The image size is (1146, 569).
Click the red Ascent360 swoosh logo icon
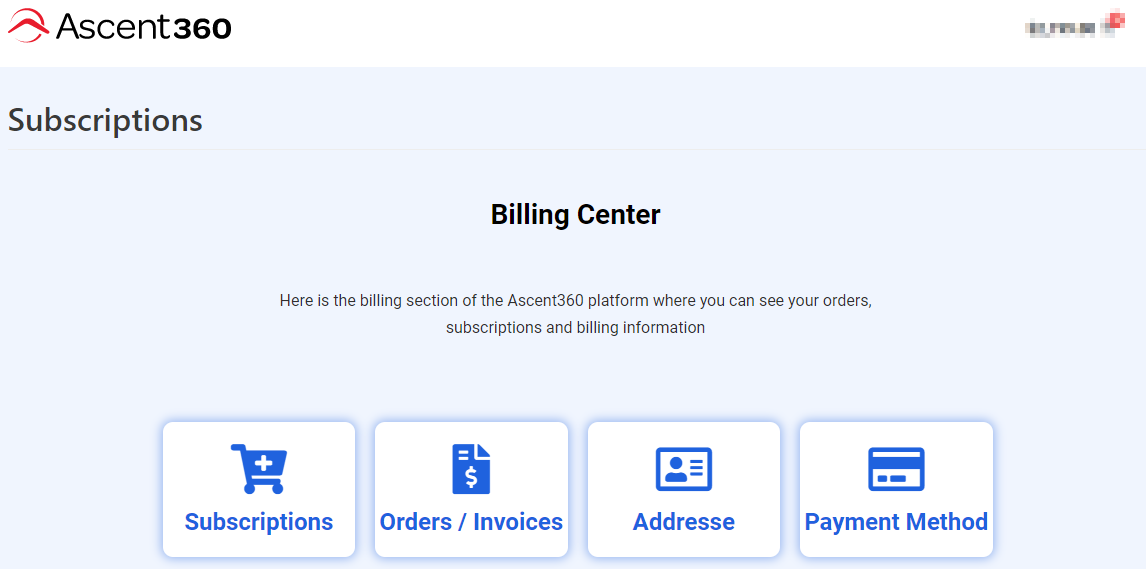click(x=28, y=26)
